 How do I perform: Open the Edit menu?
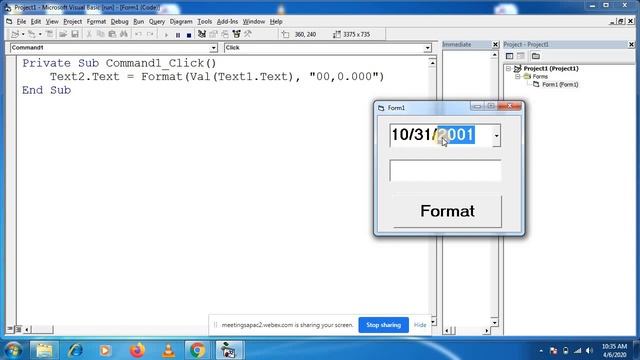[36, 22]
